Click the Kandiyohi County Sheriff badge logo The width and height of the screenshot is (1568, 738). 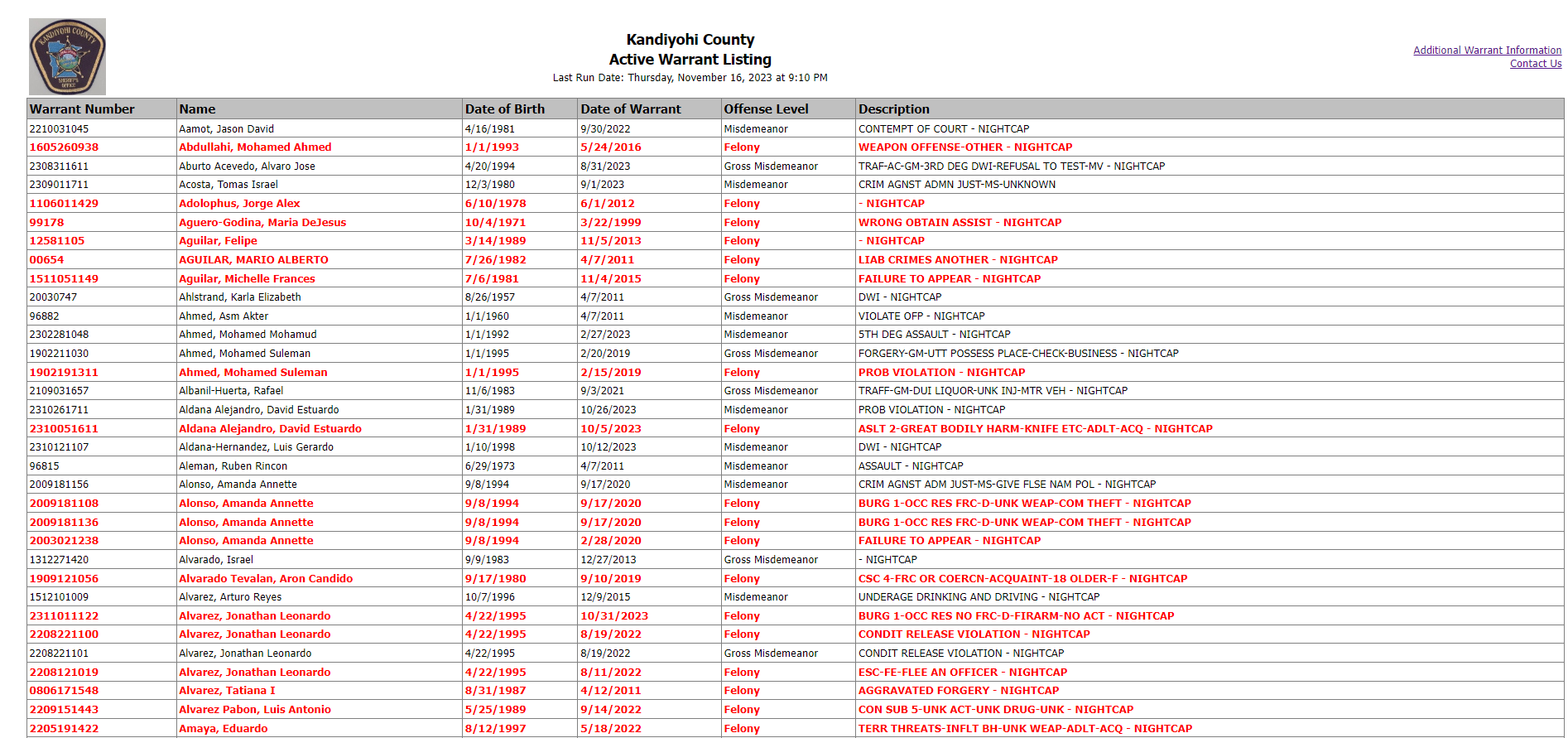click(x=67, y=56)
